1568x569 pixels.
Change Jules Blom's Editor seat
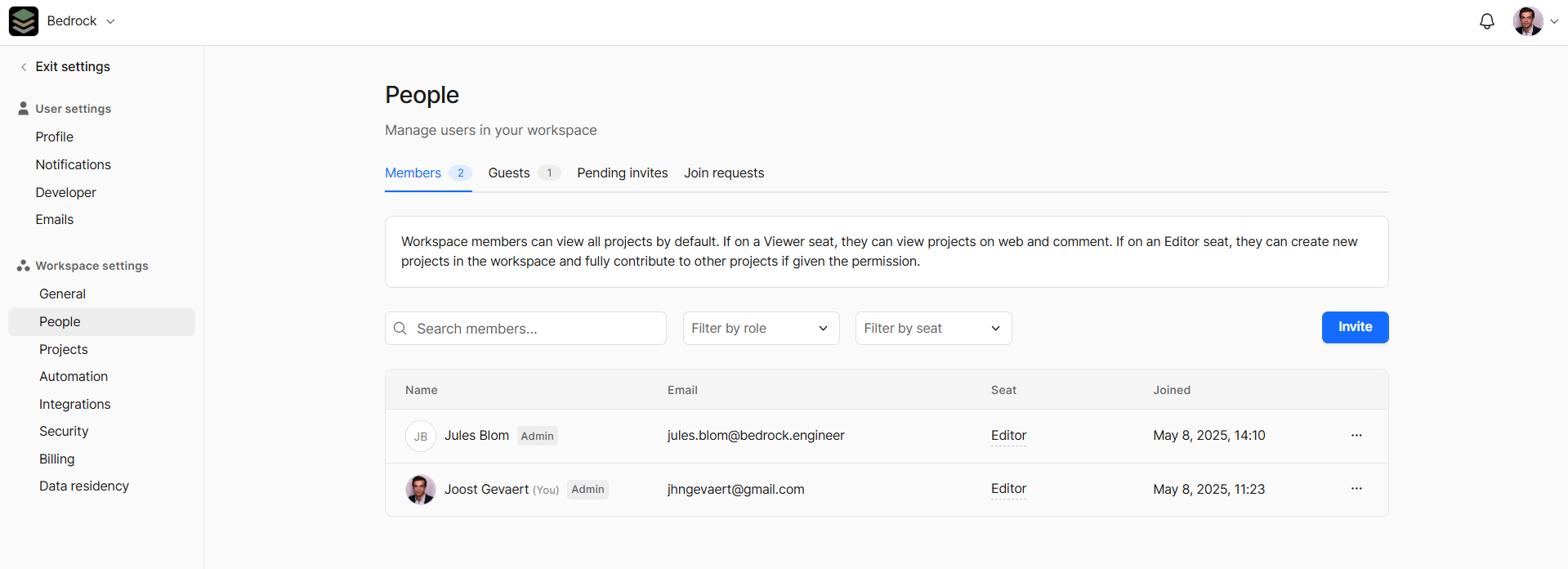[x=1007, y=436]
